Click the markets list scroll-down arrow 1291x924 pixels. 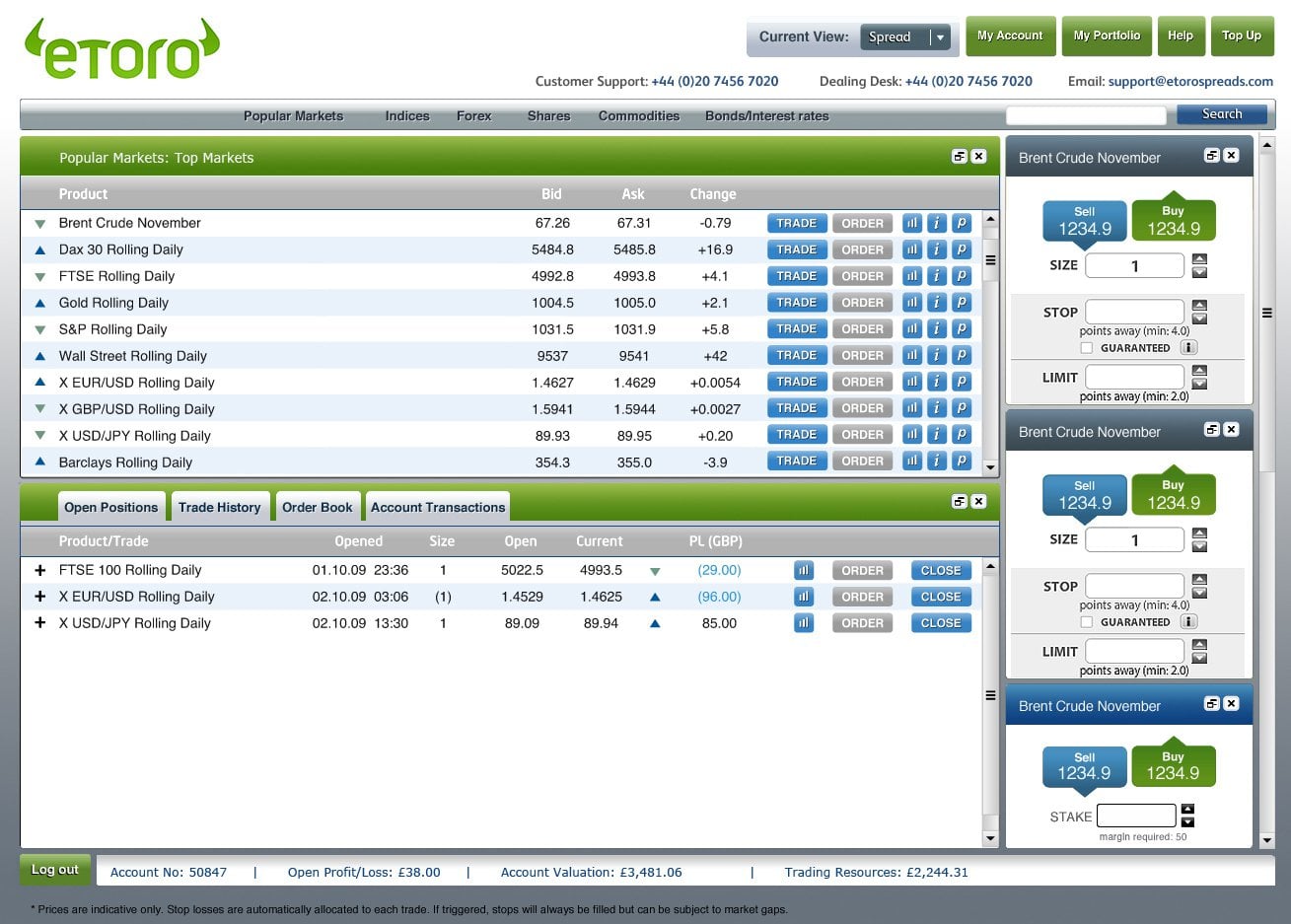click(x=991, y=468)
